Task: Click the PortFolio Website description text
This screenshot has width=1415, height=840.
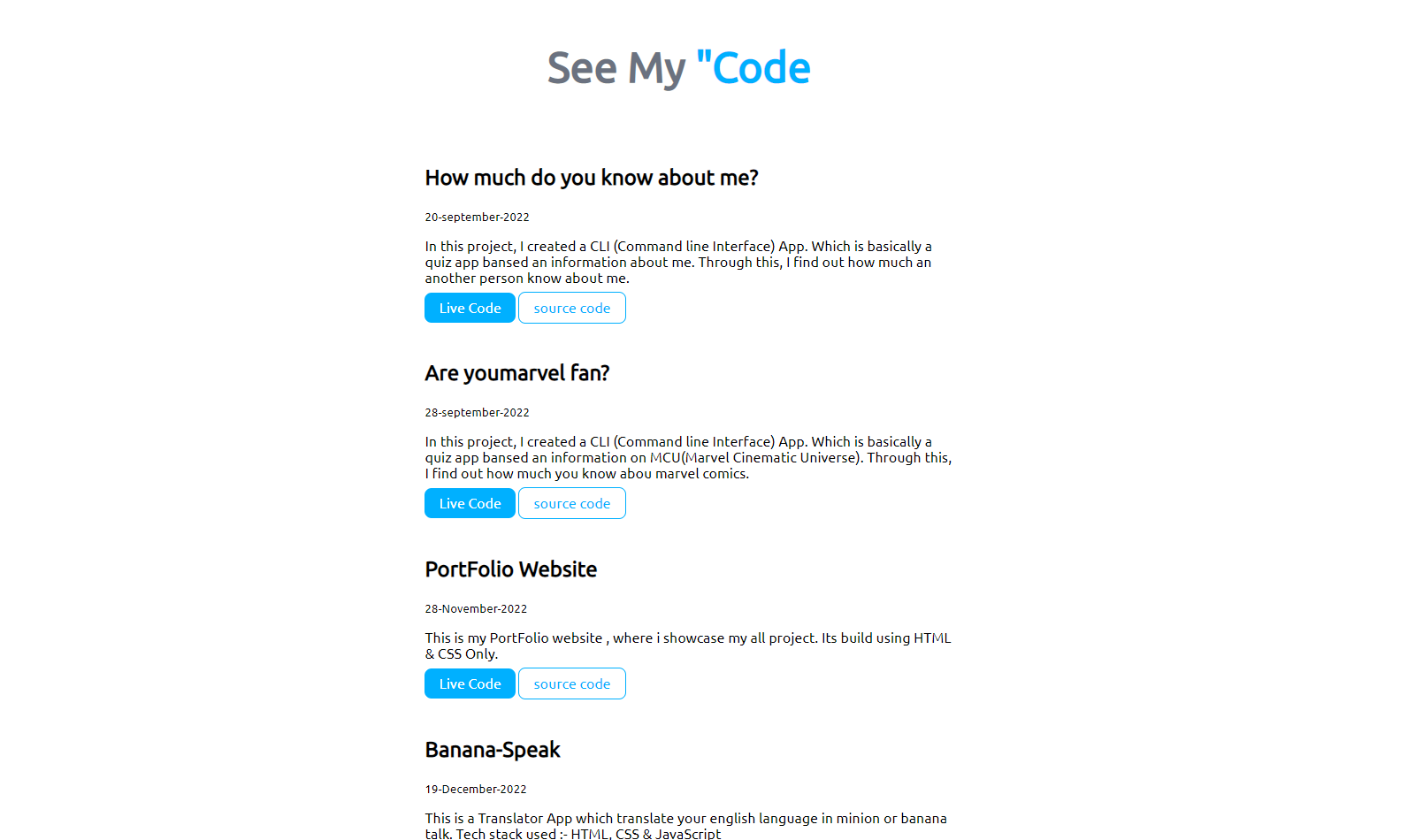Action: (x=687, y=645)
